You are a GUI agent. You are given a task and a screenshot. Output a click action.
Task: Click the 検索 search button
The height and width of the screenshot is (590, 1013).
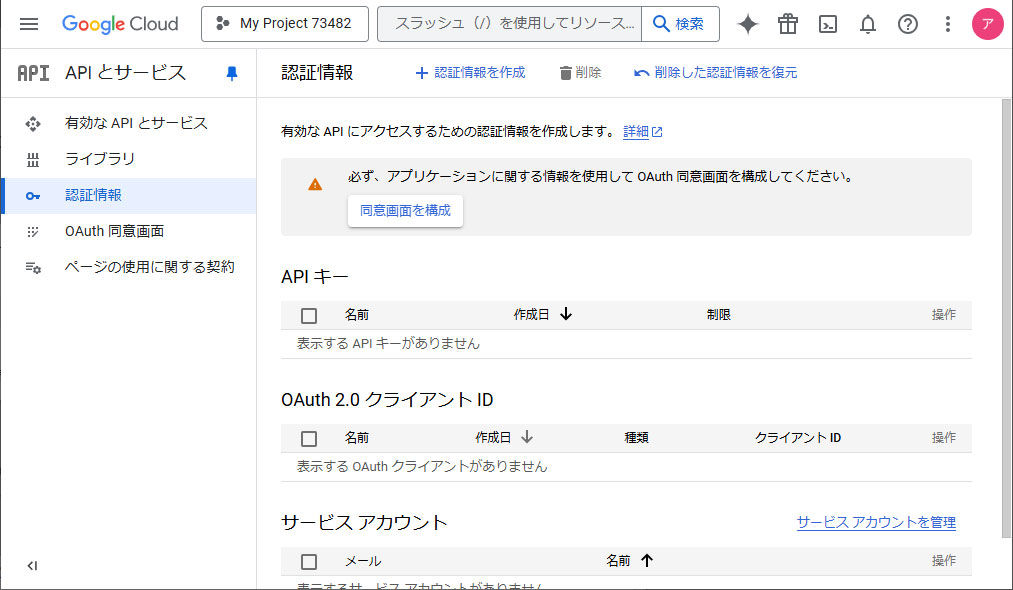(680, 24)
